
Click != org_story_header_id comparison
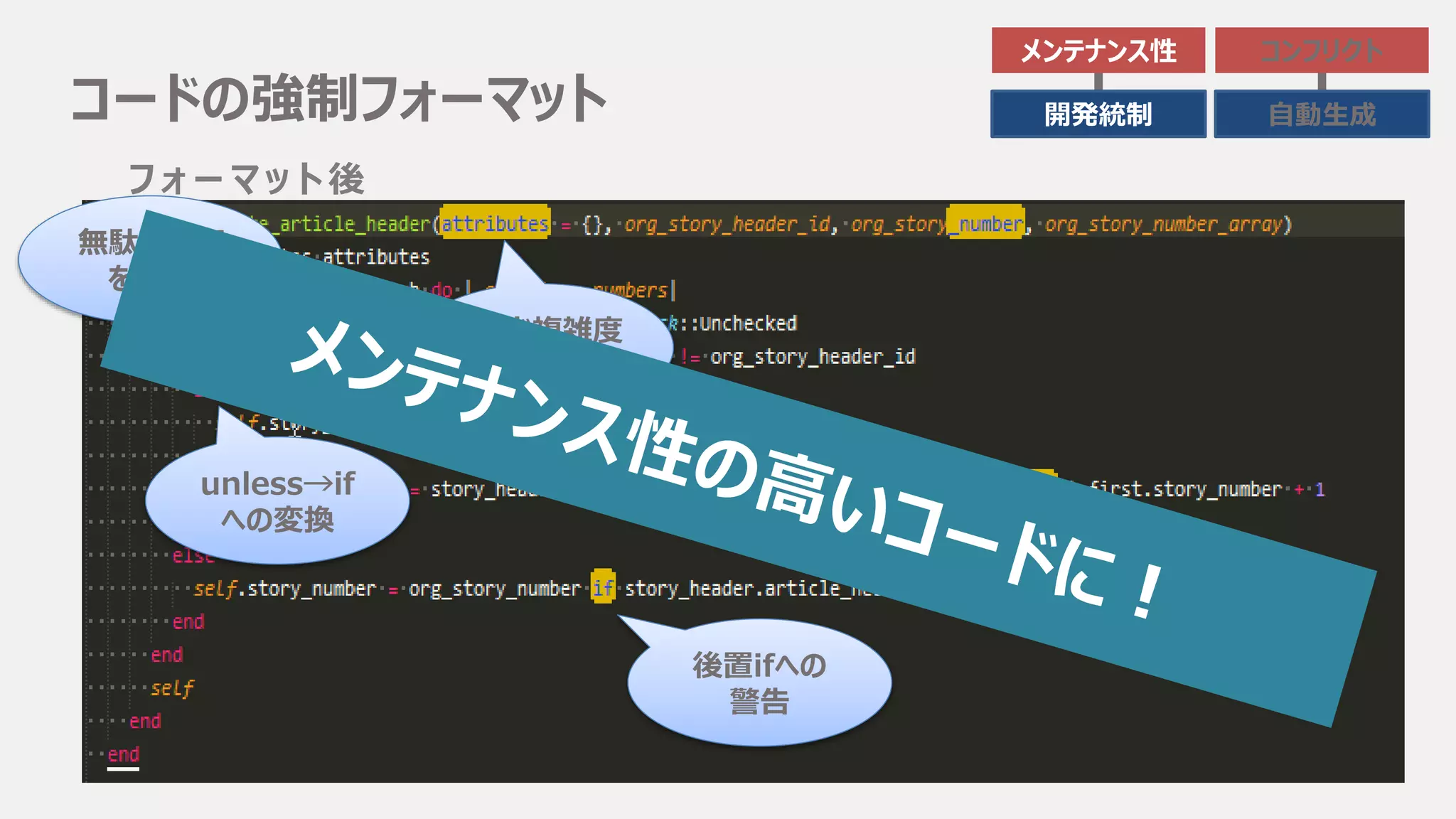pyautogui.click(x=797, y=357)
